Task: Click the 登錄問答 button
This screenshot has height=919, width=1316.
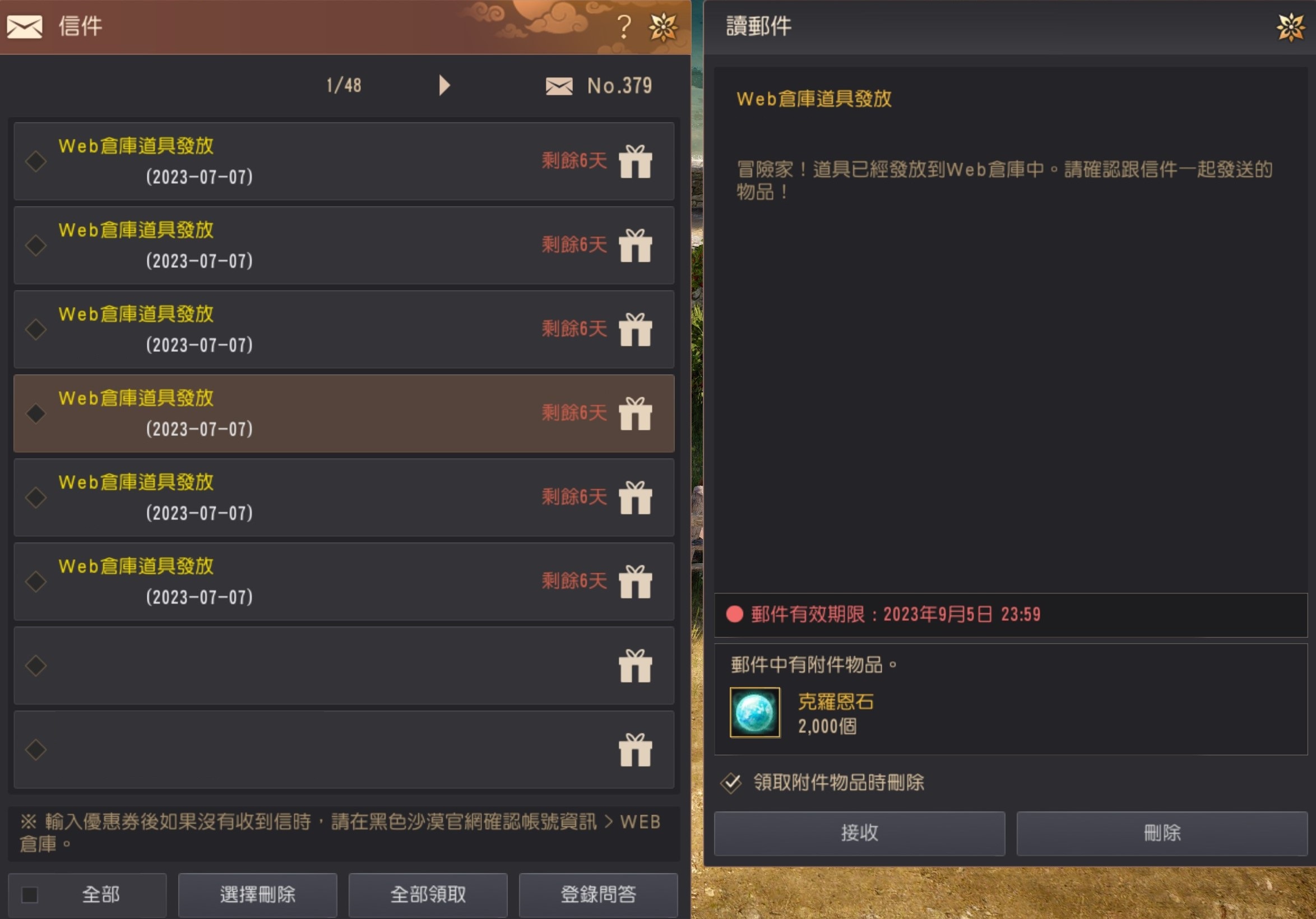Action: 598,894
